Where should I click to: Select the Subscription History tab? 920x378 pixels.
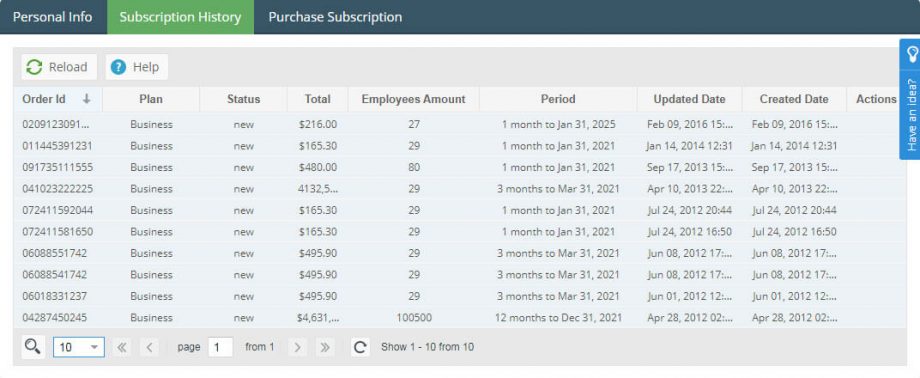180,17
